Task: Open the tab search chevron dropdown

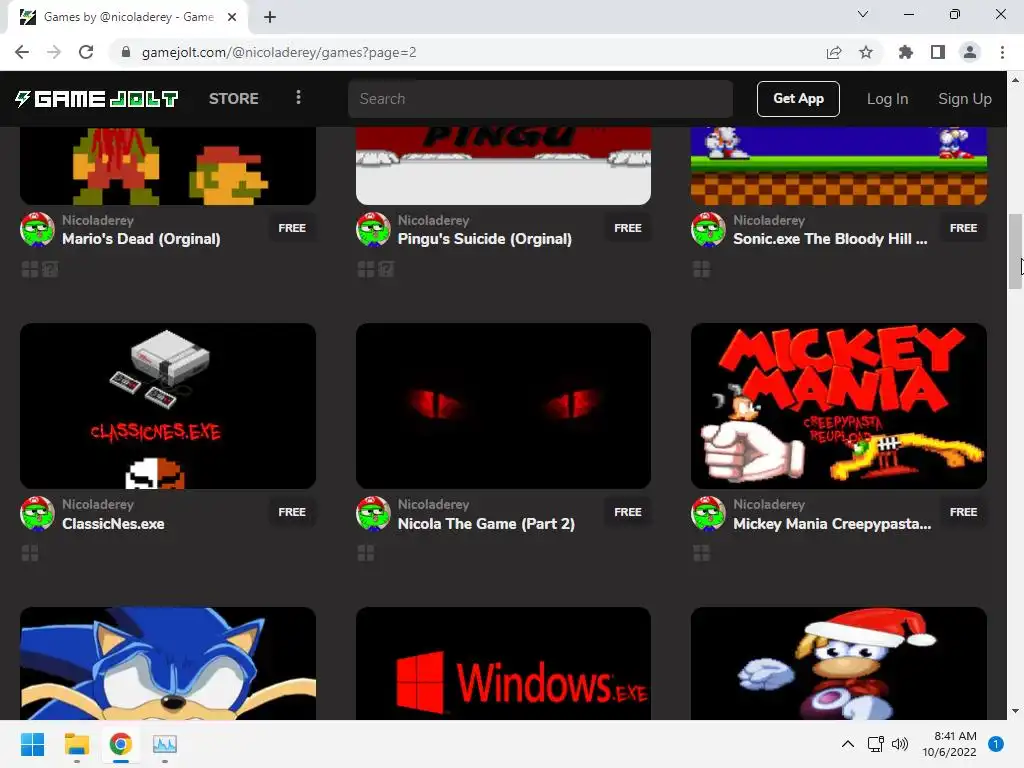Action: (x=863, y=14)
